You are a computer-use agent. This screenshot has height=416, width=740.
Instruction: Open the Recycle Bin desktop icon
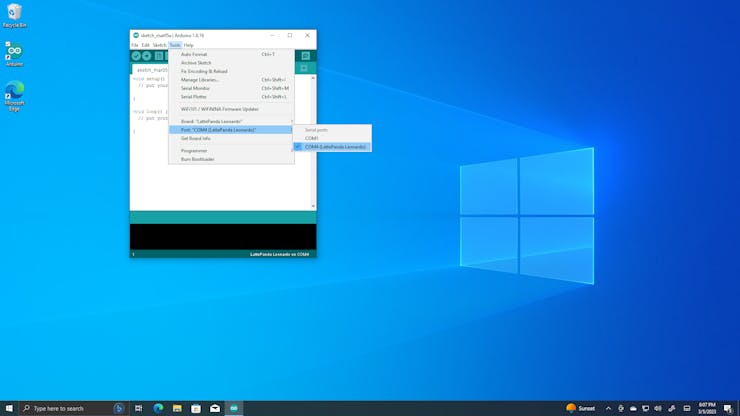click(14, 15)
